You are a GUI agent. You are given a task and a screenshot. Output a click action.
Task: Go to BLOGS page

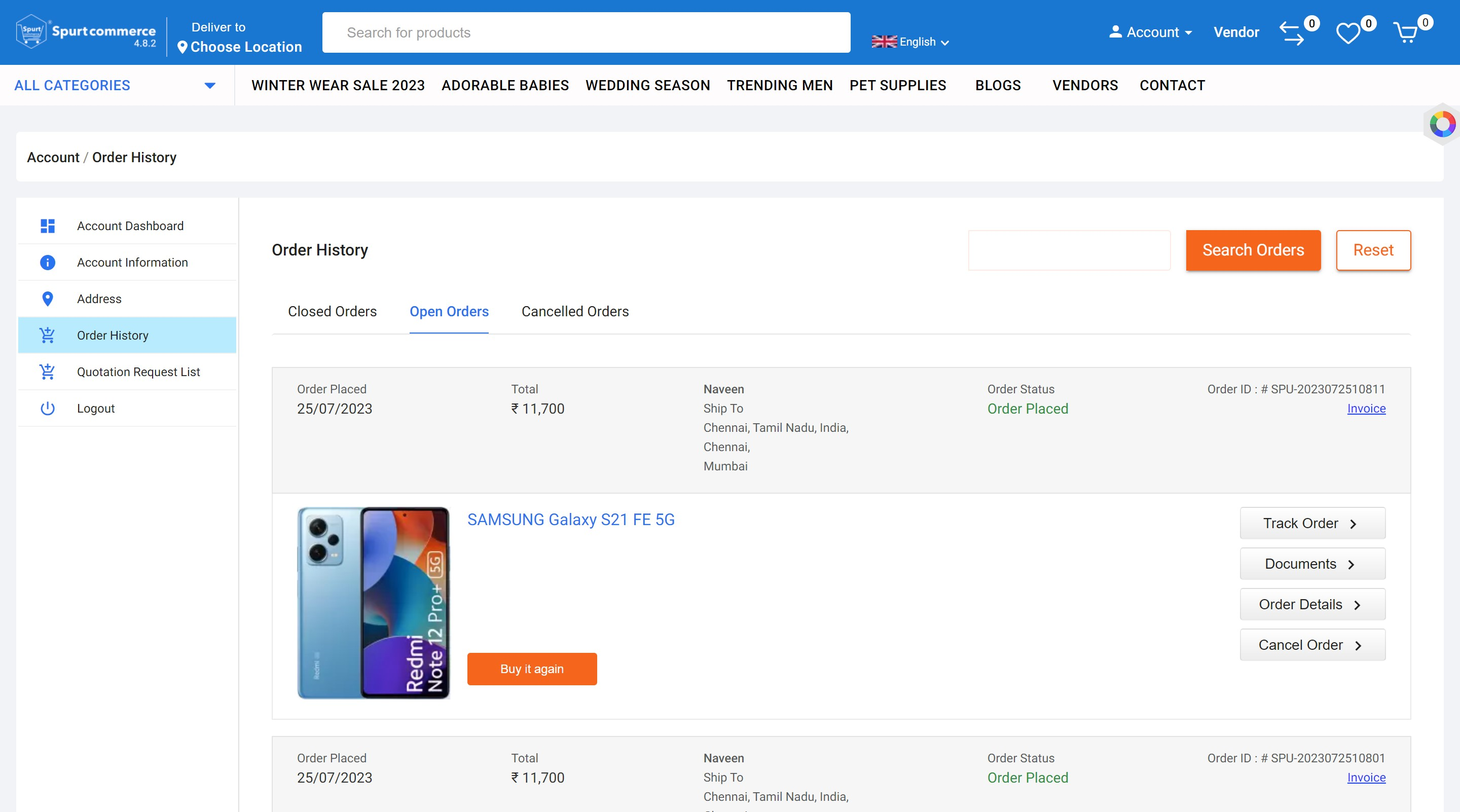pos(998,86)
